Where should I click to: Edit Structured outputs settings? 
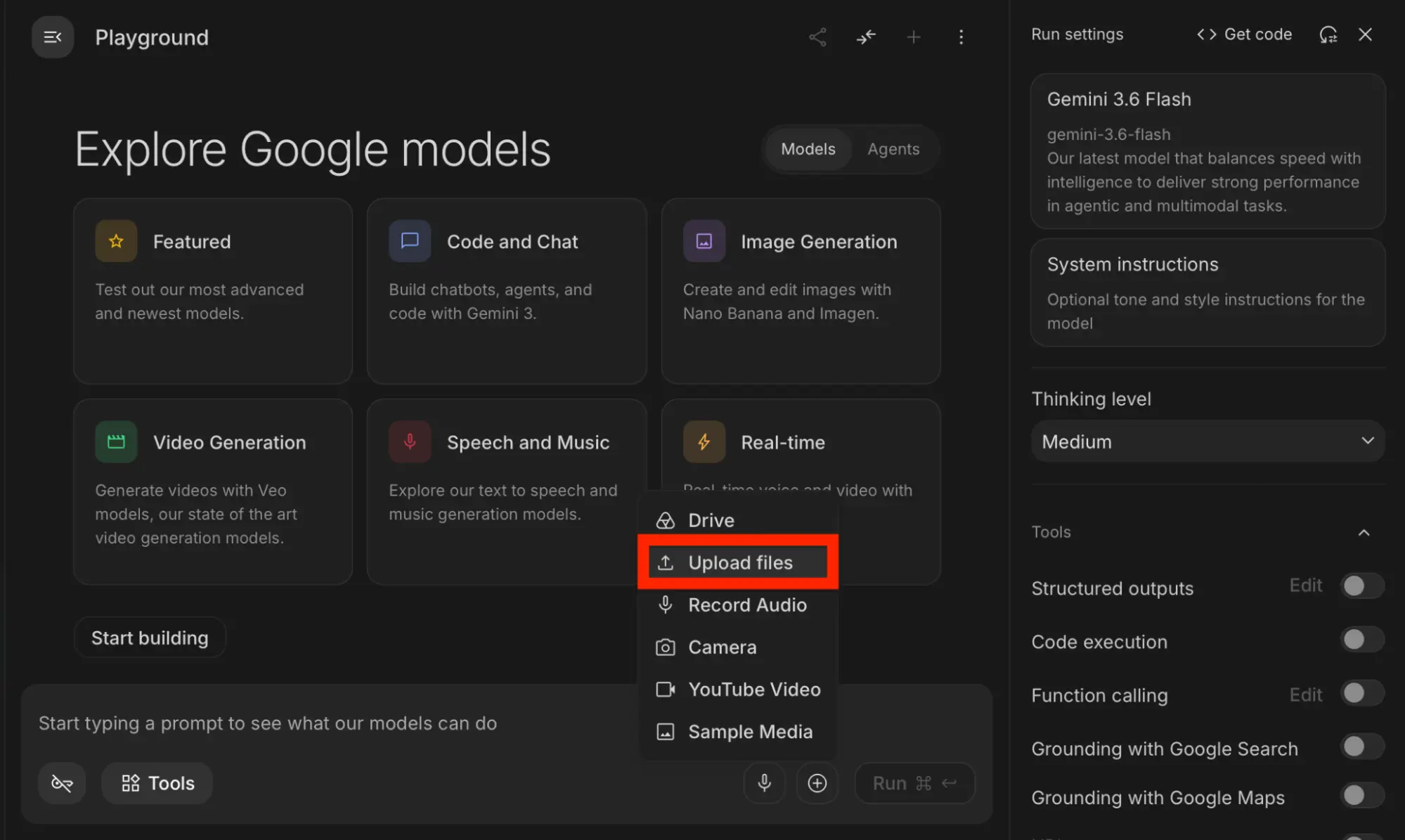(x=1306, y=586)
